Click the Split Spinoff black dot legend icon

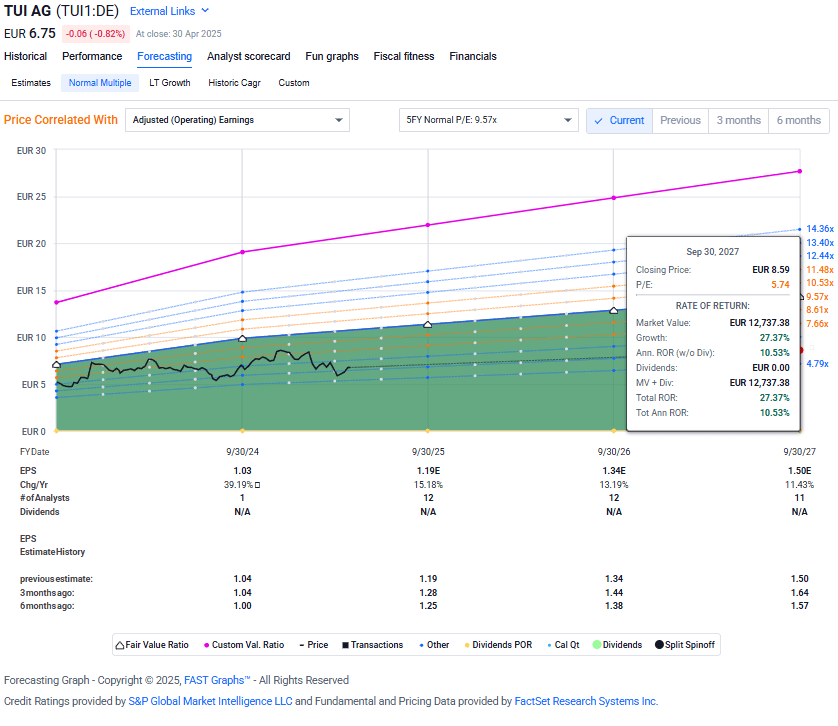tap(658, 645)
